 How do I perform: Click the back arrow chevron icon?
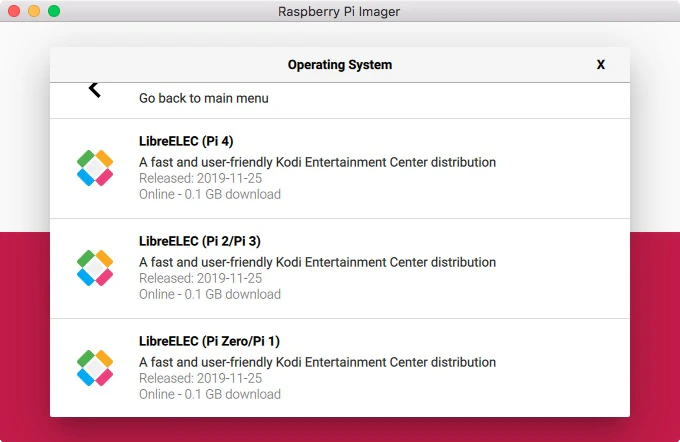click(95, 90)
